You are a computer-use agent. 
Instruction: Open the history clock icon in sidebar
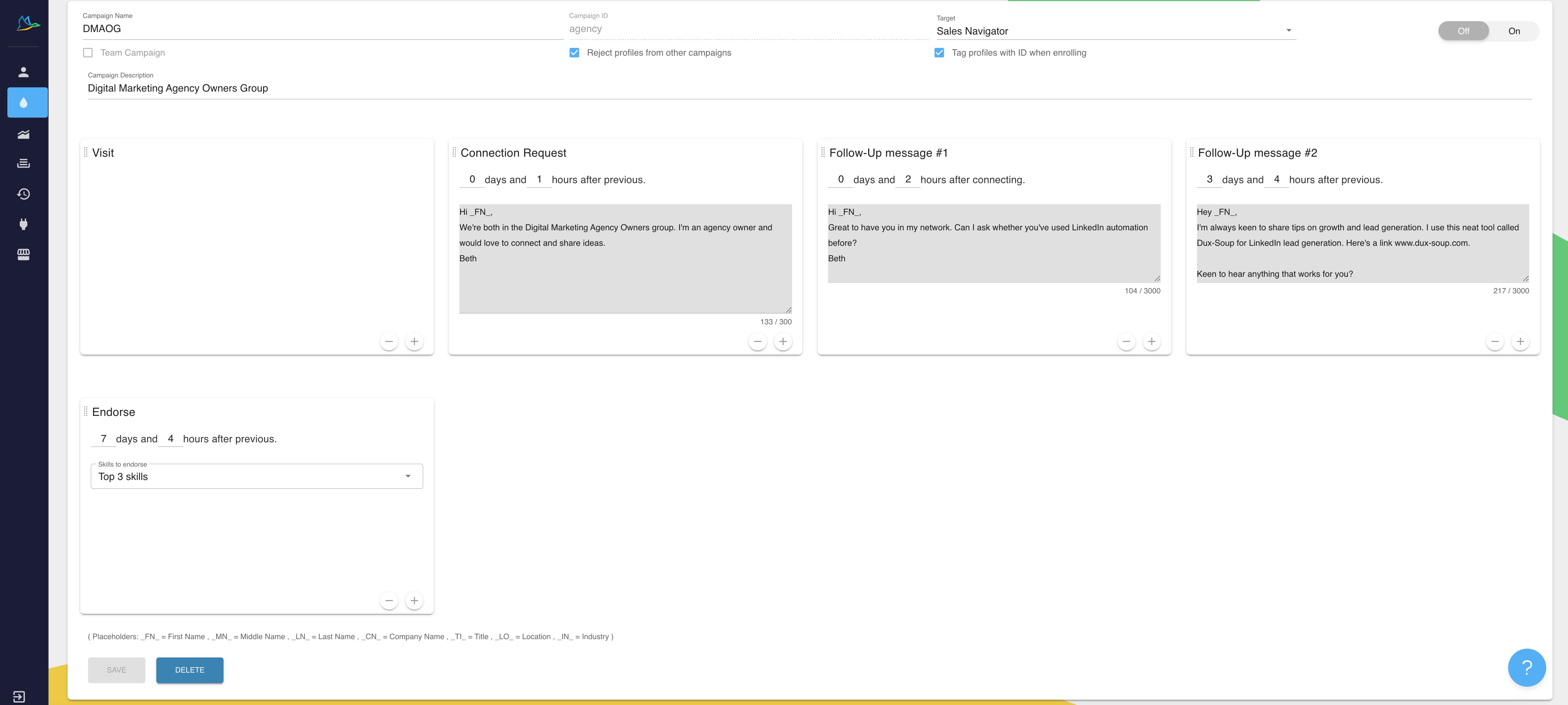click(23, 194)
